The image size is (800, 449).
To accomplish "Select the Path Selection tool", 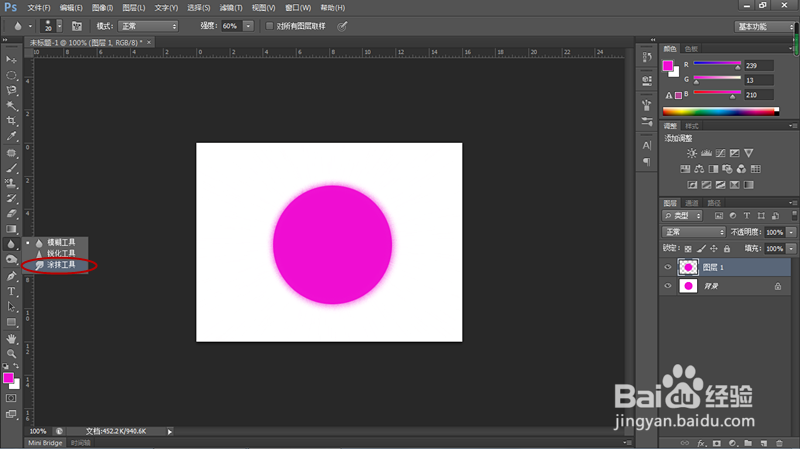I will [x=11, y=307].
